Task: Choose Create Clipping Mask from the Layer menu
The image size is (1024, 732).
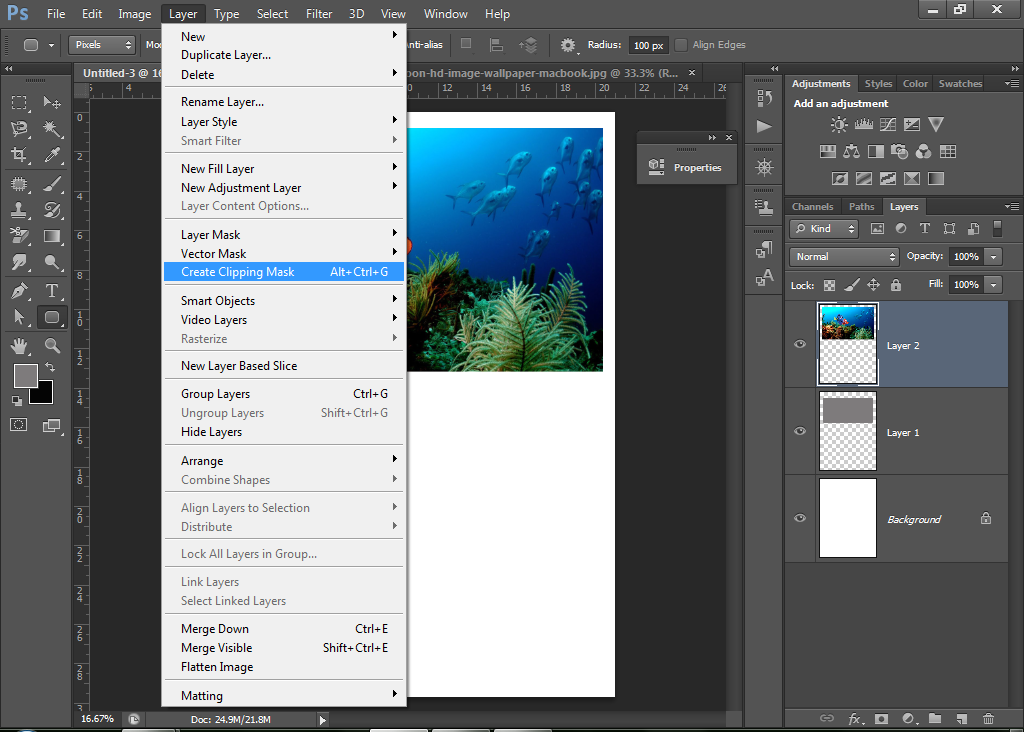Action: click(237, 271)
